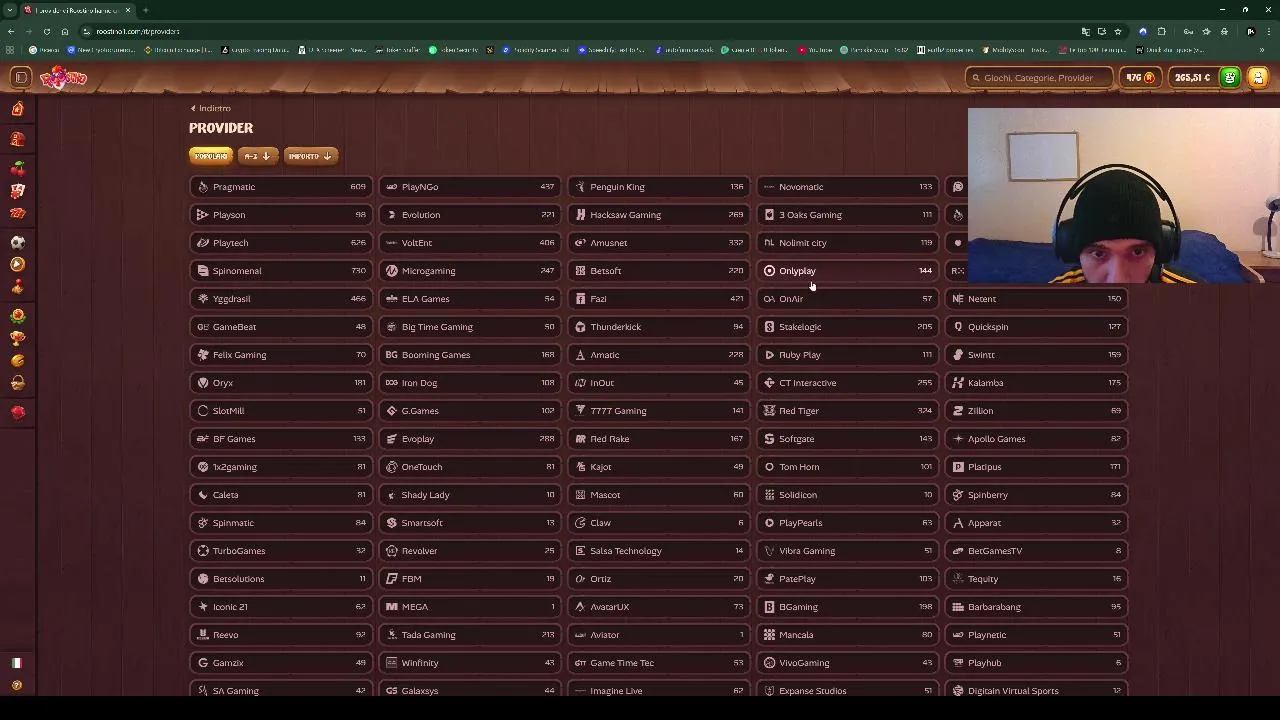
Task: Open Pragmatic provider
Action: point(280,187)
